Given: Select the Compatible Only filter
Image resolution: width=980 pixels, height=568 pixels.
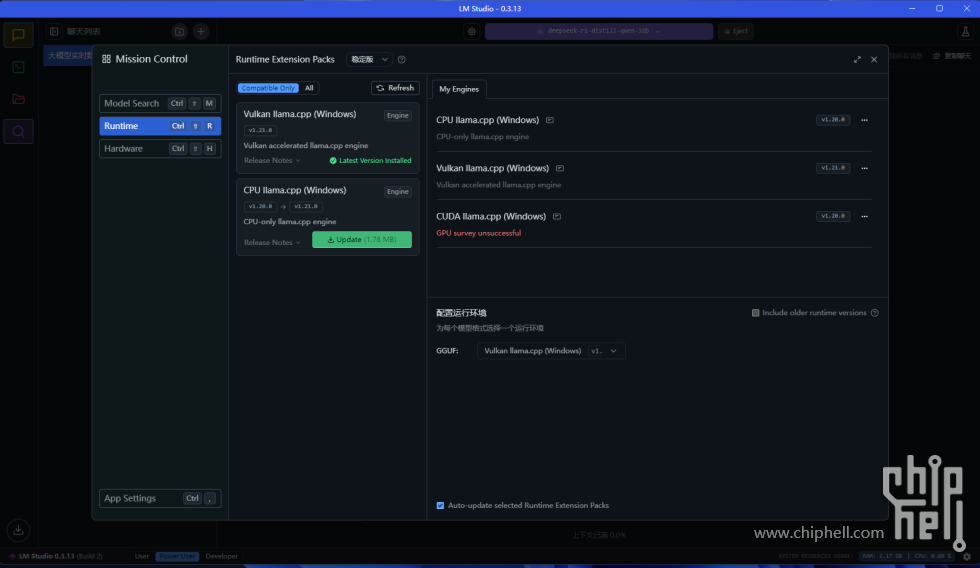Looking at the screenshot, I should pos(268,88).
